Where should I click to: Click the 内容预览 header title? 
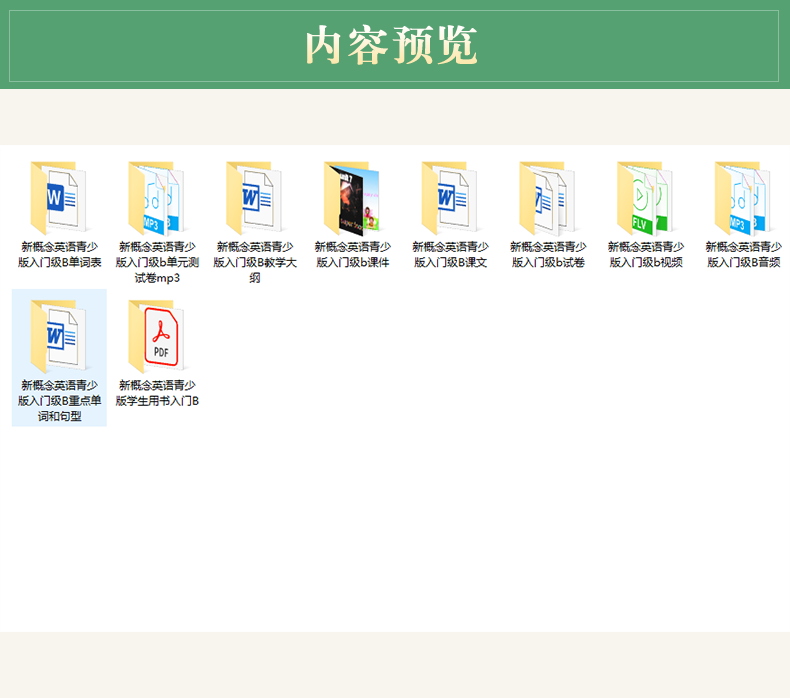coord(391,45)
